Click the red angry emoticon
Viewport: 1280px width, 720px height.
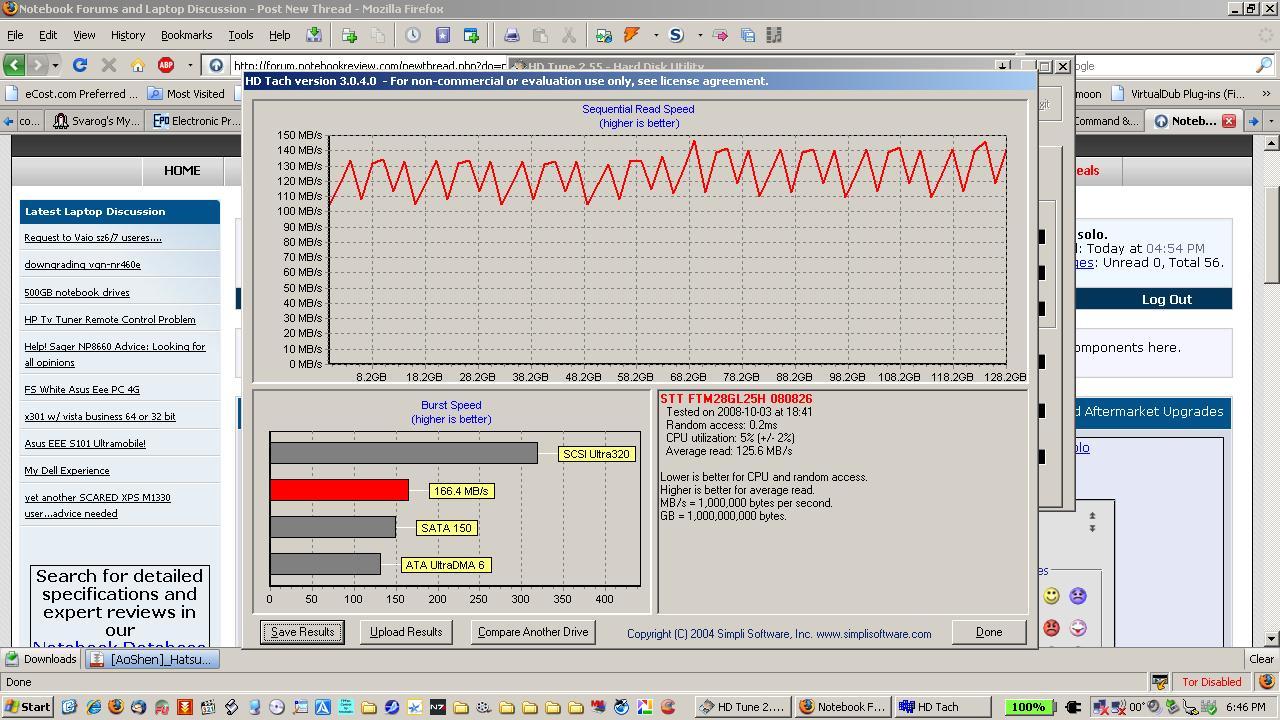point(1051,628)
